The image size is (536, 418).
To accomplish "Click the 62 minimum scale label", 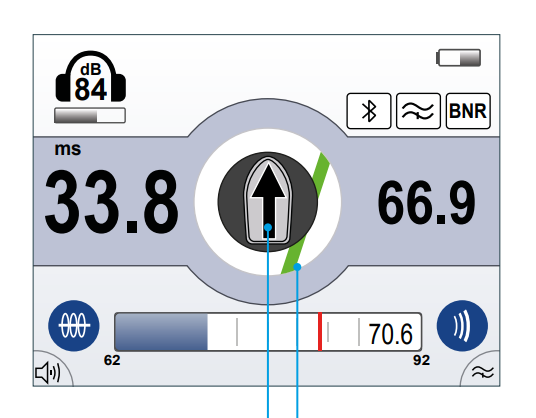I will 112,360.
